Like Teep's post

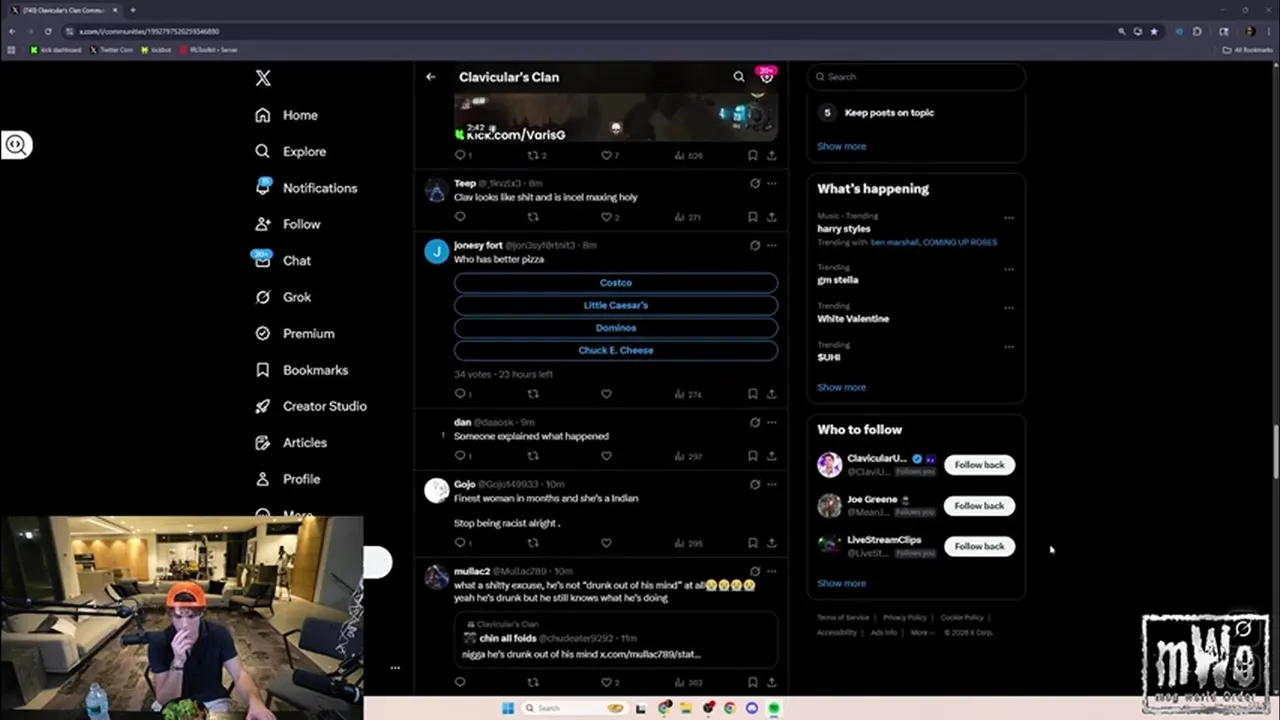(x=606, y=217)
